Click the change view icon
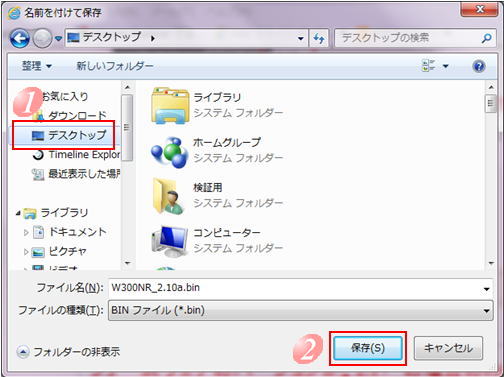Image resolution: width=504 pixels, height=377 pixels. (428, 66)
